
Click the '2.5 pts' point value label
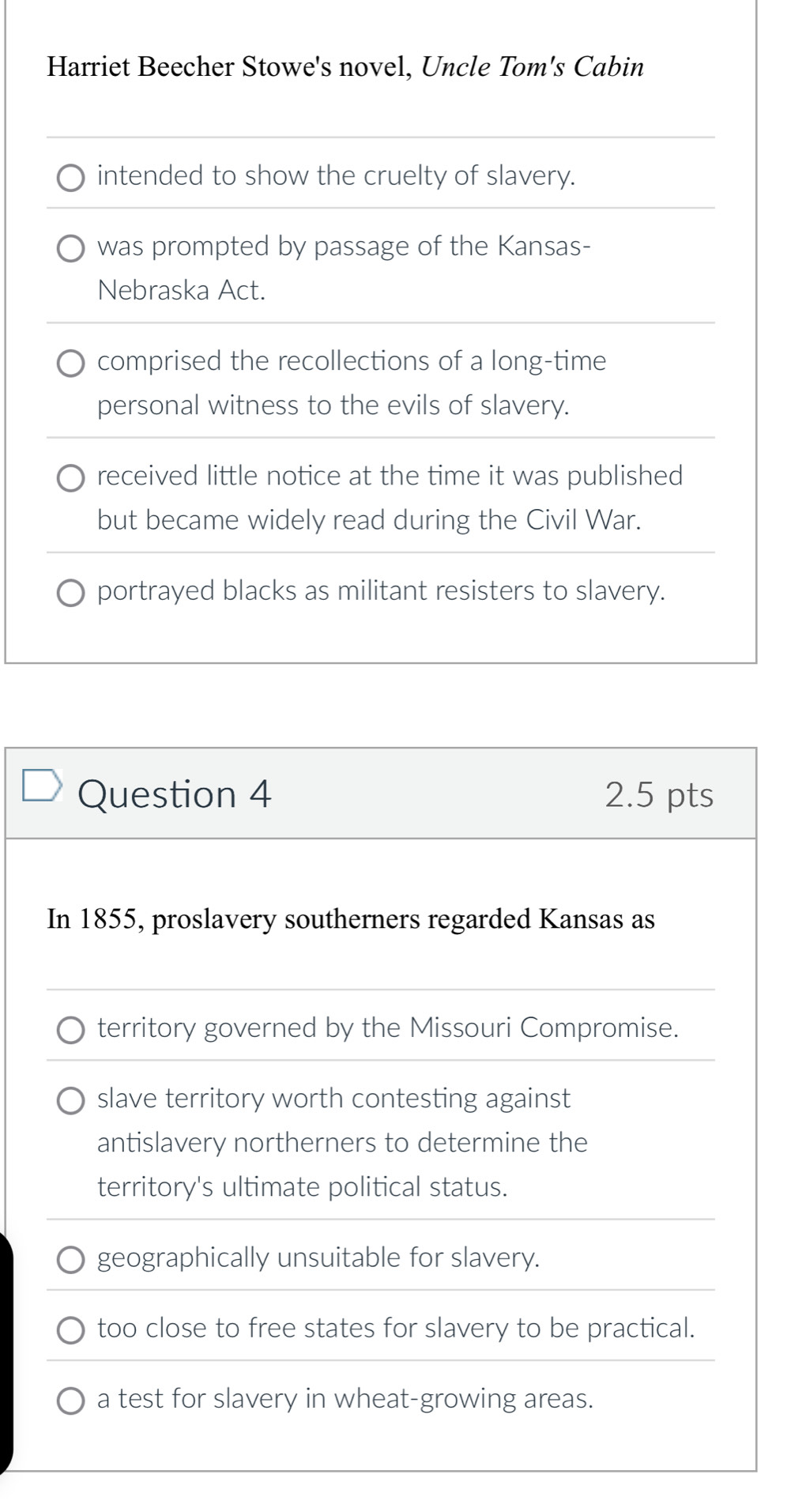(x=659, y=794)
